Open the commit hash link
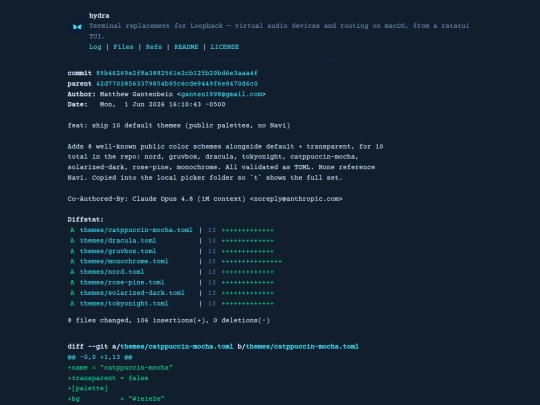 pos(176,73)
